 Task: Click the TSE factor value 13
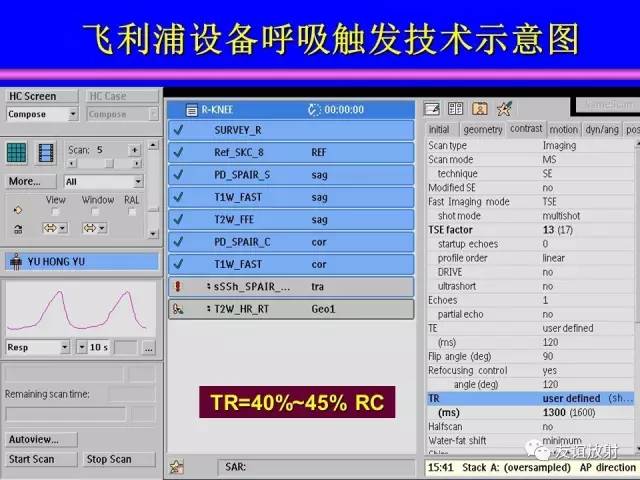pyautogui.click(x=548, y=230)
